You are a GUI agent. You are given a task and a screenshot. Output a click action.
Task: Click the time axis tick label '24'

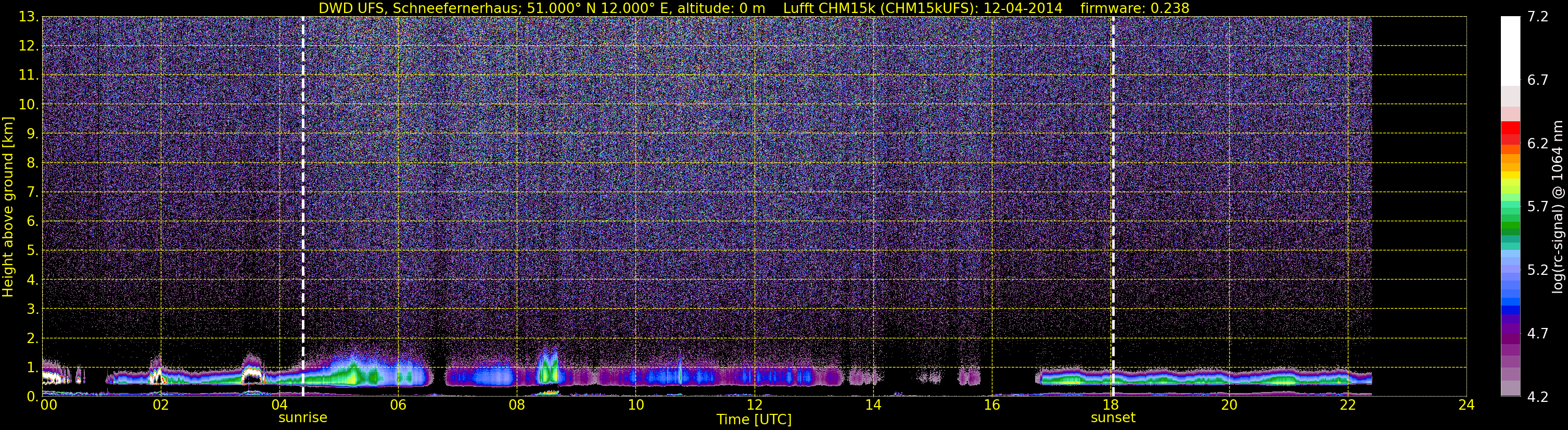pyautogui.click(x=1467, y=406)
